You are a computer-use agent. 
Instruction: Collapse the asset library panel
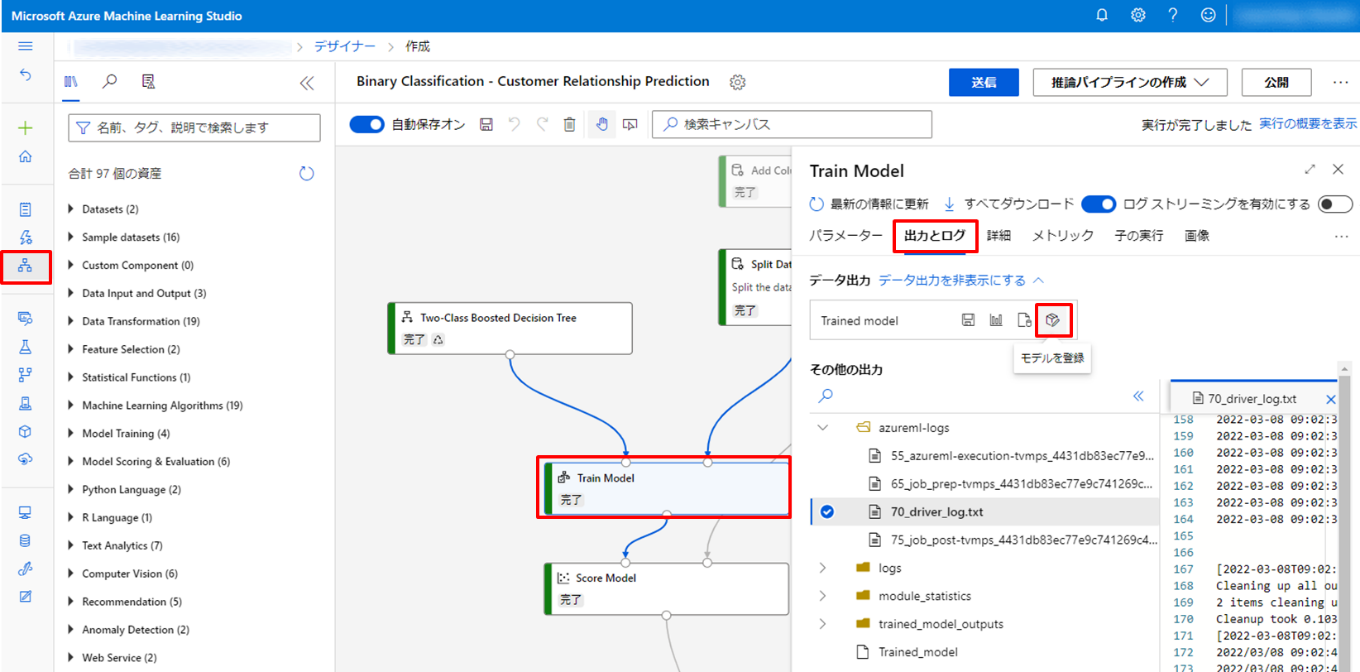point(307,83)
